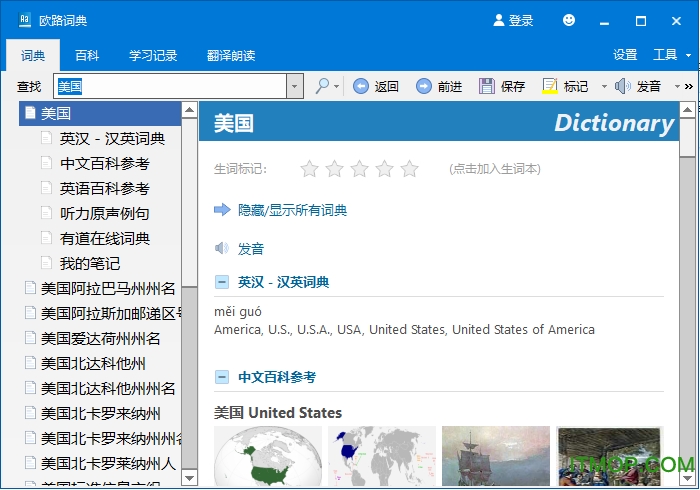The image size is (700, 490).
Task: Rate word with fourth star
Action: (x=384, y=169)
